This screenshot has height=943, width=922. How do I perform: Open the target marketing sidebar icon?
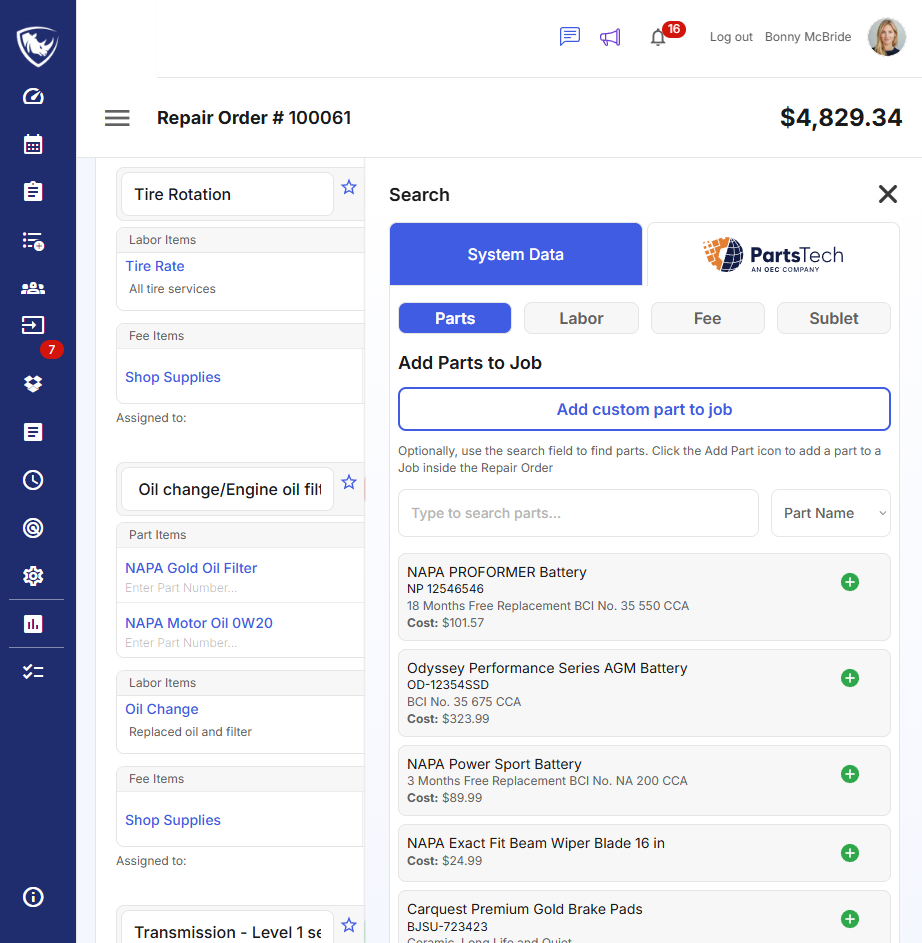33,528
